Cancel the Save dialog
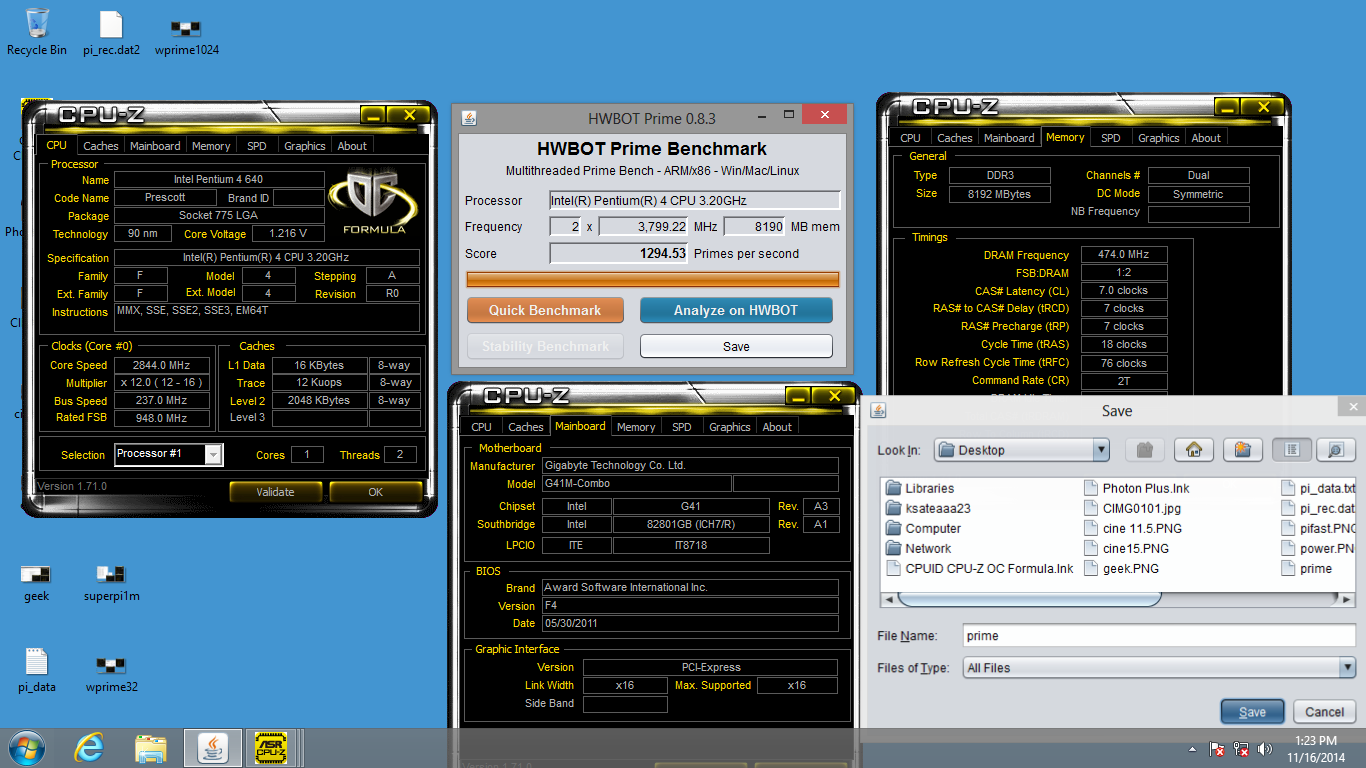Viewport: 1366px width, 768px height. (1325, 712)
